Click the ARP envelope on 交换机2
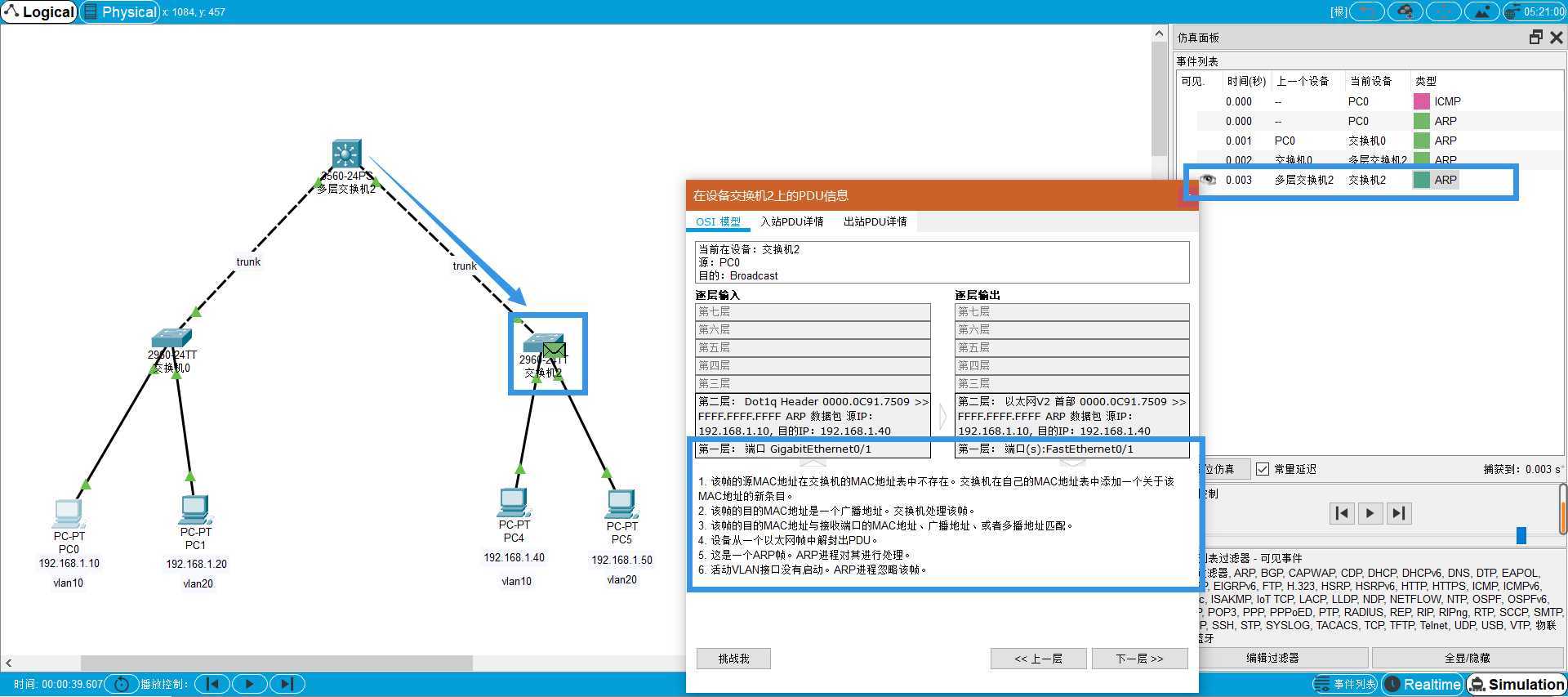This screenshot has width=1568, height=697. tap(555, 351)
